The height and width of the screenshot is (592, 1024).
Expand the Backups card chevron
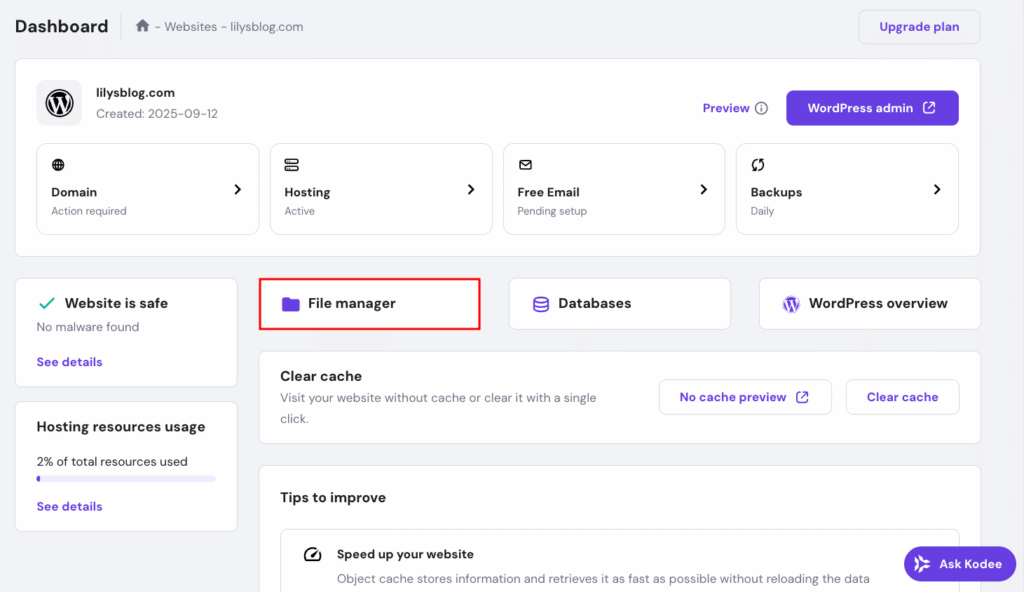tap(937, 189)
